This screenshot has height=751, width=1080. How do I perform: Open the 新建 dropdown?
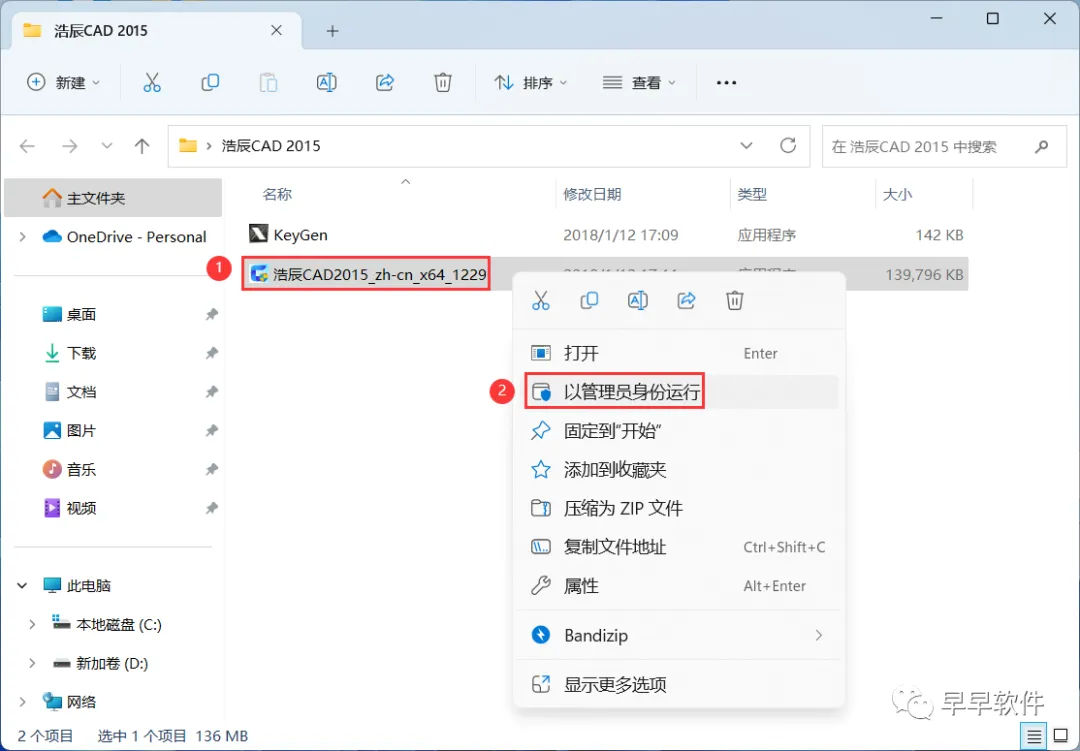tap(63, 83)
